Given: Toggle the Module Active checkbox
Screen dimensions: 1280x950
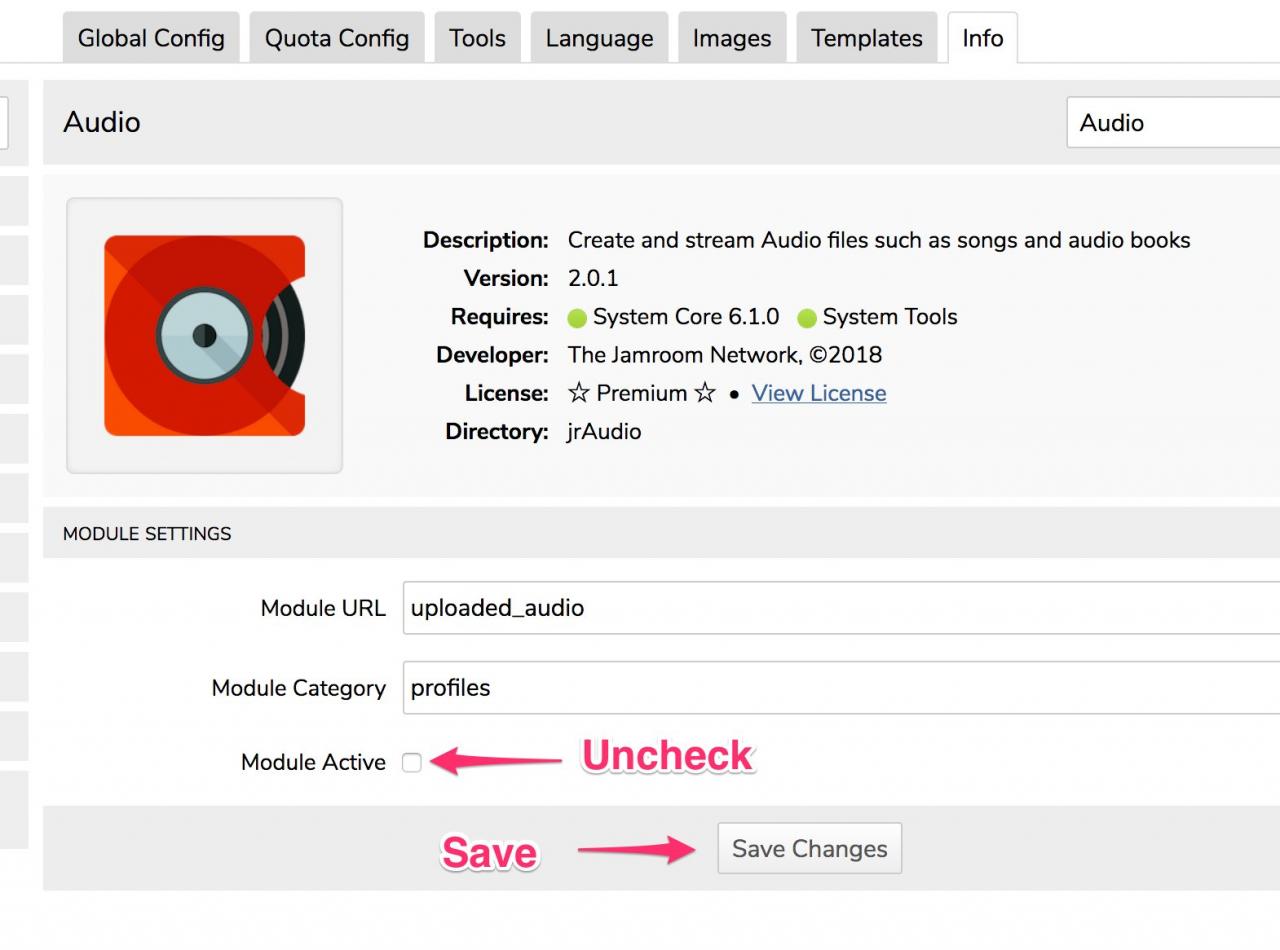Looking at the screenshot, I should click(412, 762).
